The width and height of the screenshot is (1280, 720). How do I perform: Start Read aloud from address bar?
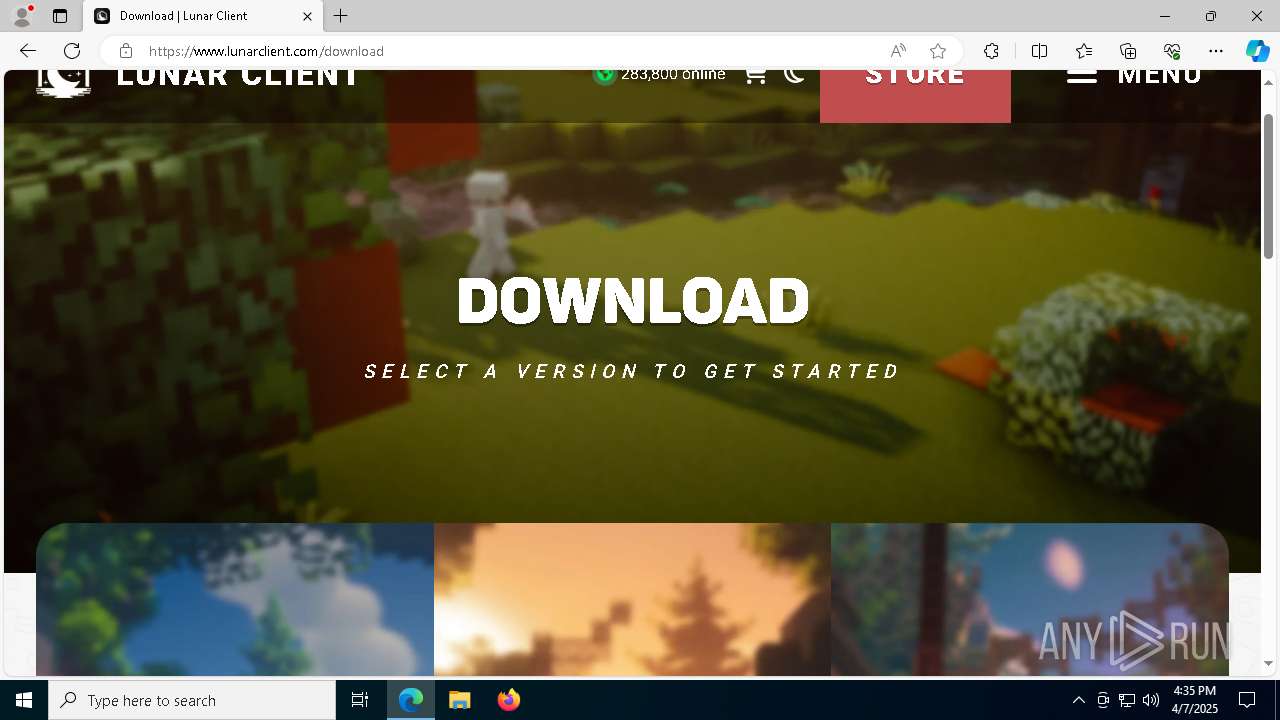898,51
